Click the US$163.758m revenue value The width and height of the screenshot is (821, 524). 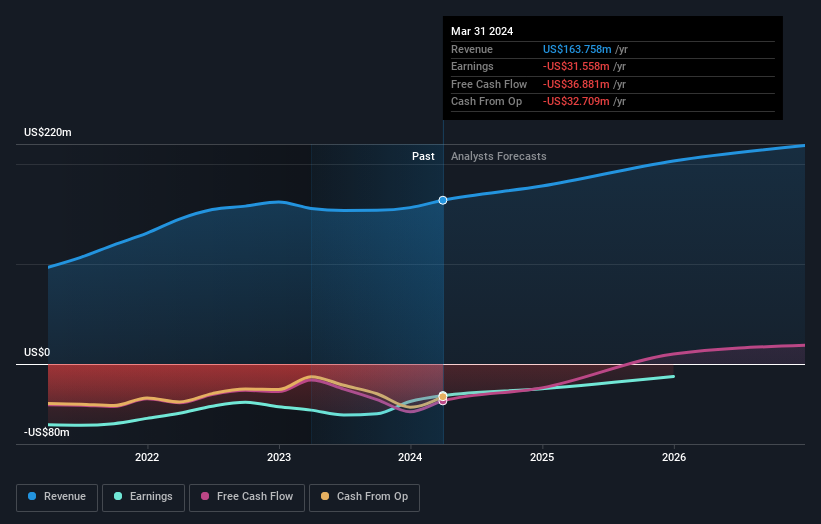[577, 49]
